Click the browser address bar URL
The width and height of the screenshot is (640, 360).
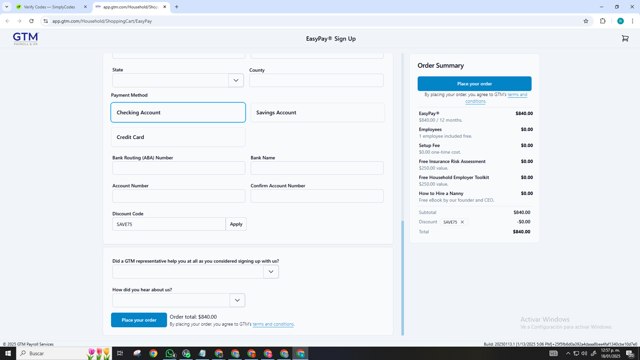tap(102, 21)
